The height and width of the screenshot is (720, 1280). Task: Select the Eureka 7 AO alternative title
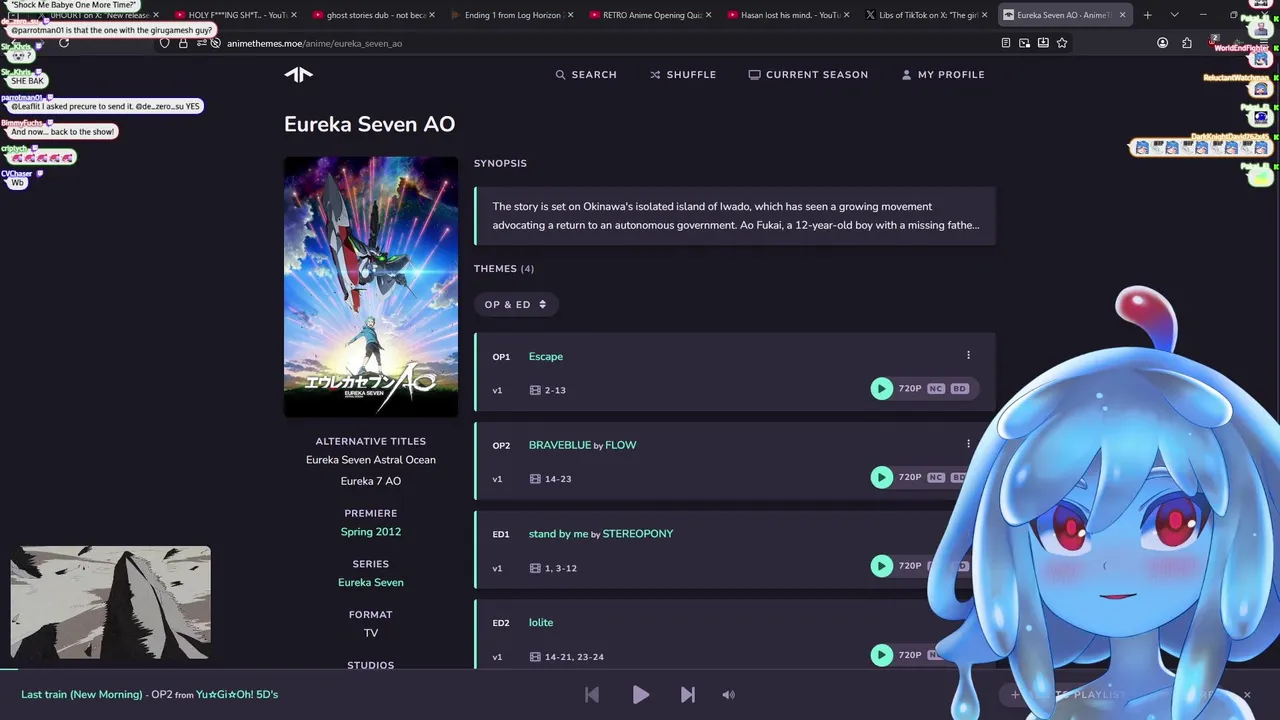click(370, 481)
